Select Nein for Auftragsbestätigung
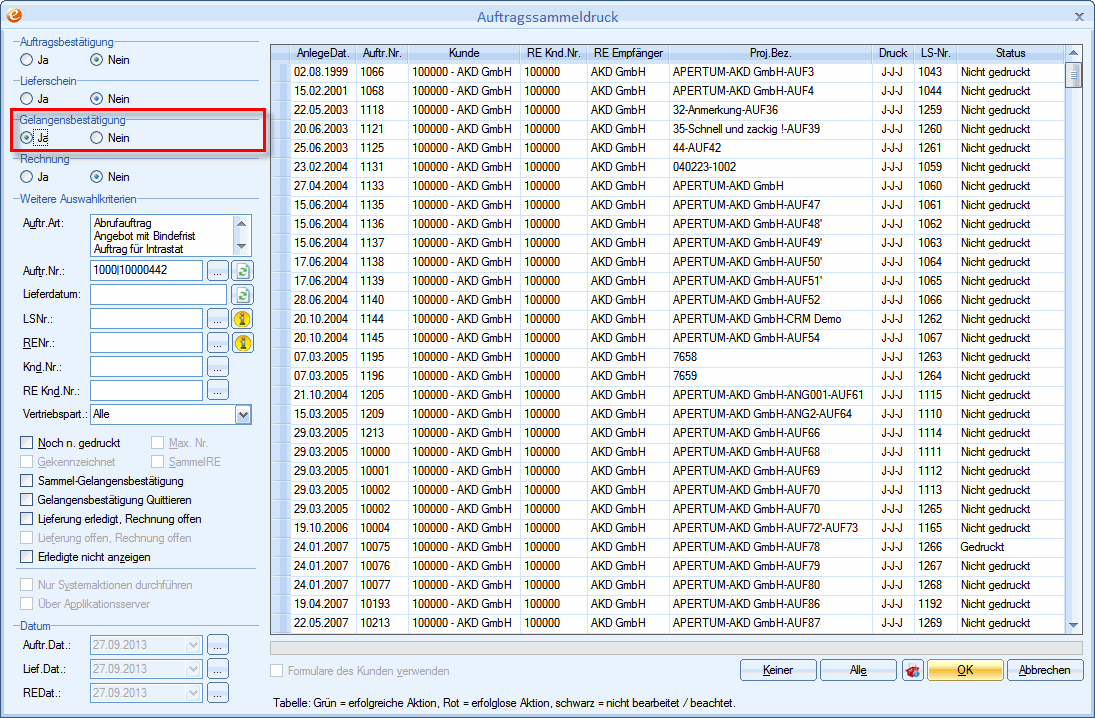 pyautogui.click(x=96, y=60)
